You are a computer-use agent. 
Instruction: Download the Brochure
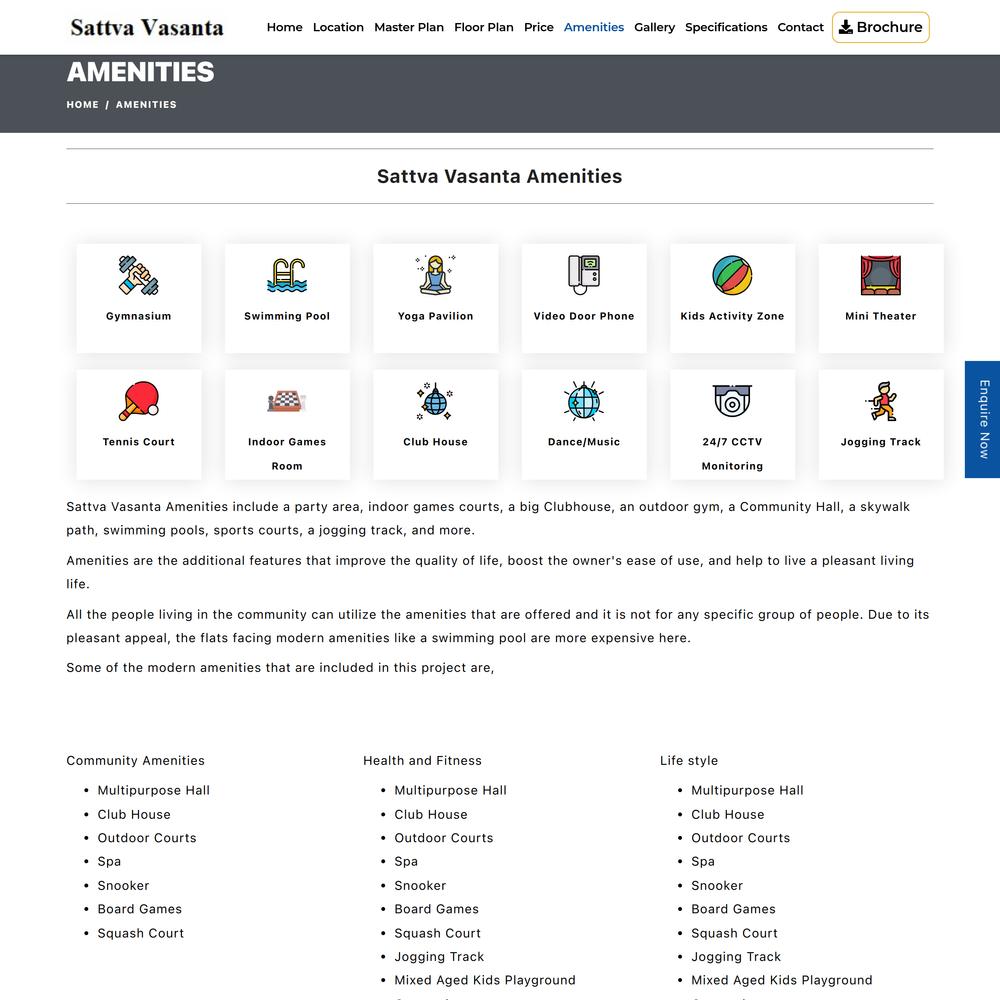pos(880,27)
